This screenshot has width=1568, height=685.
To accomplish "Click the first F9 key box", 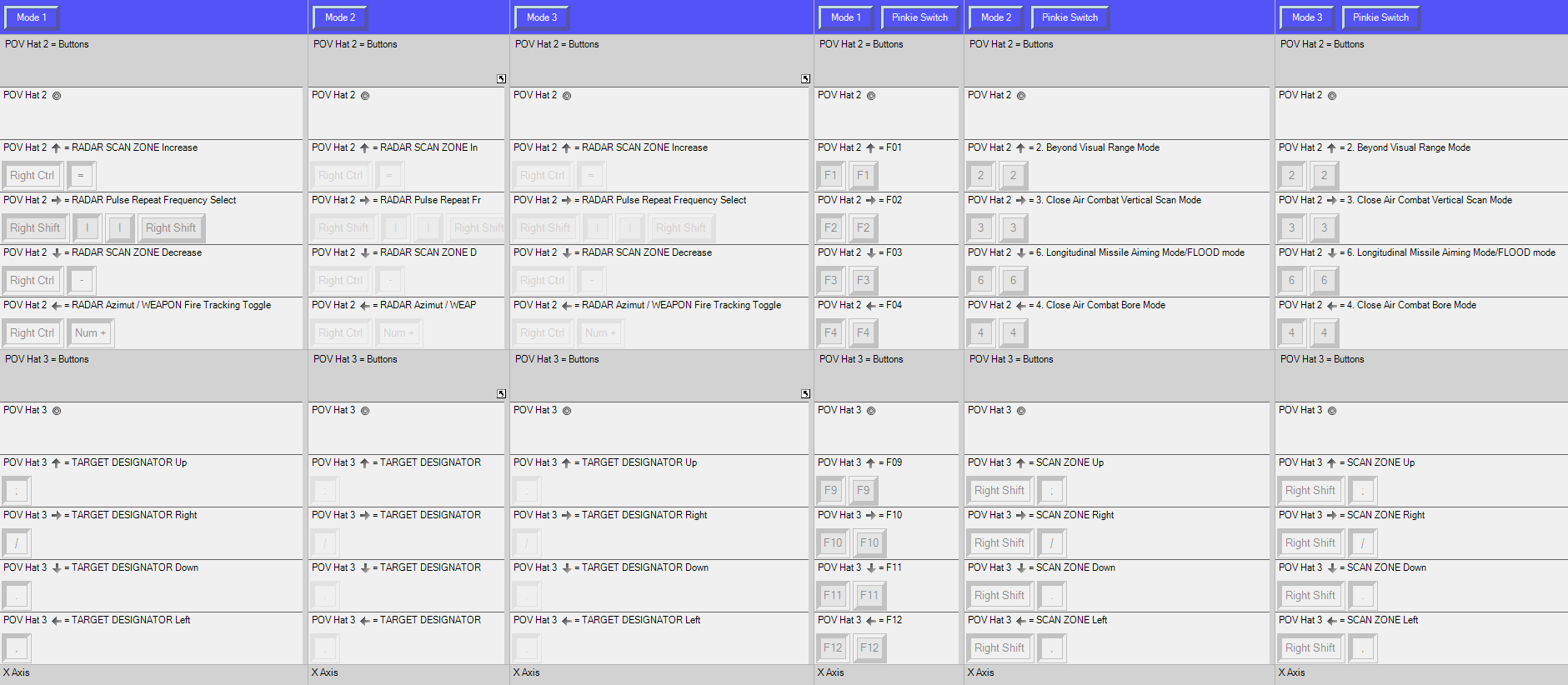I will point(830,491).
